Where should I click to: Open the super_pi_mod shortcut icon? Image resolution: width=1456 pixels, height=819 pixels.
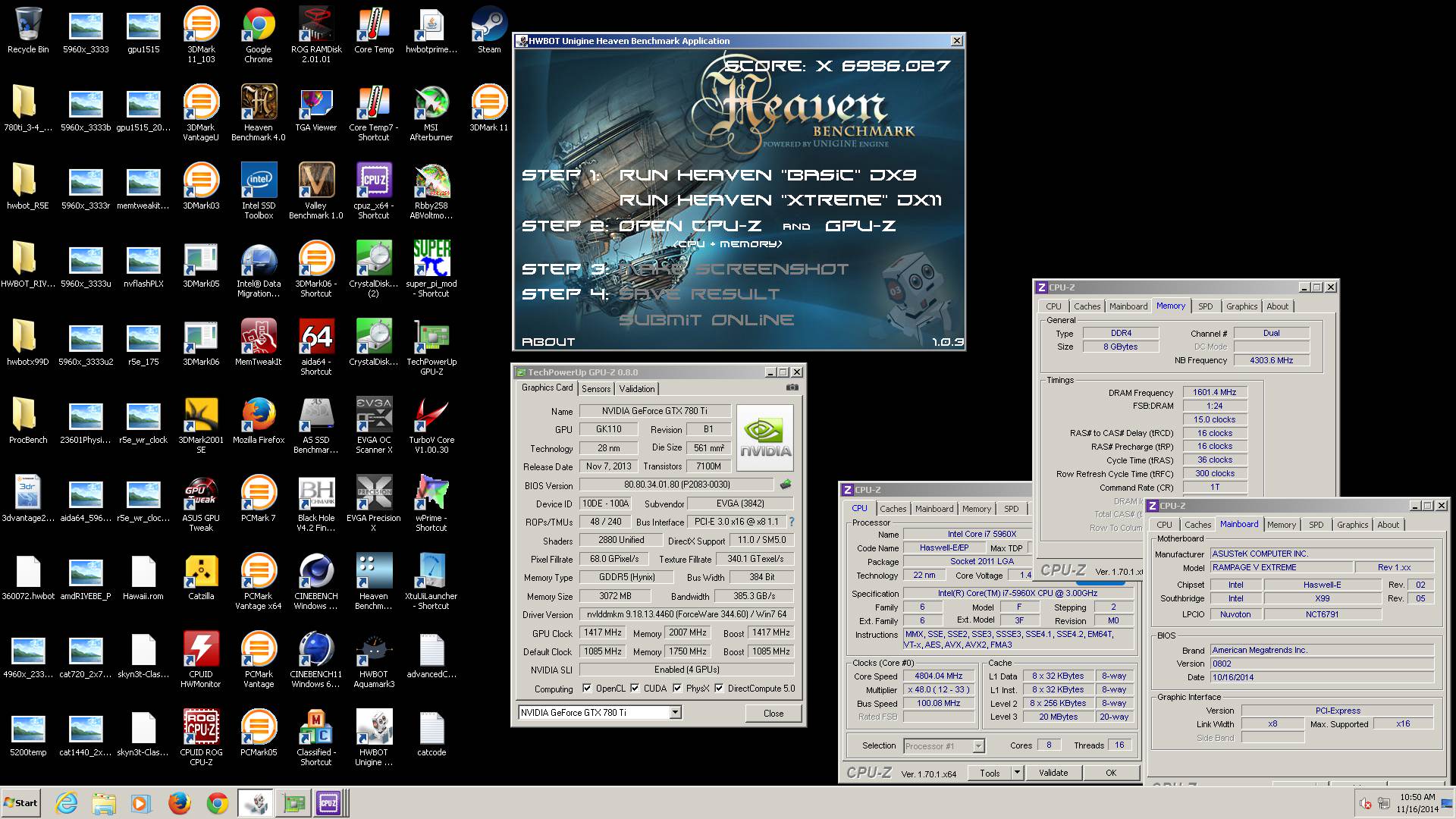click(431, 269)
